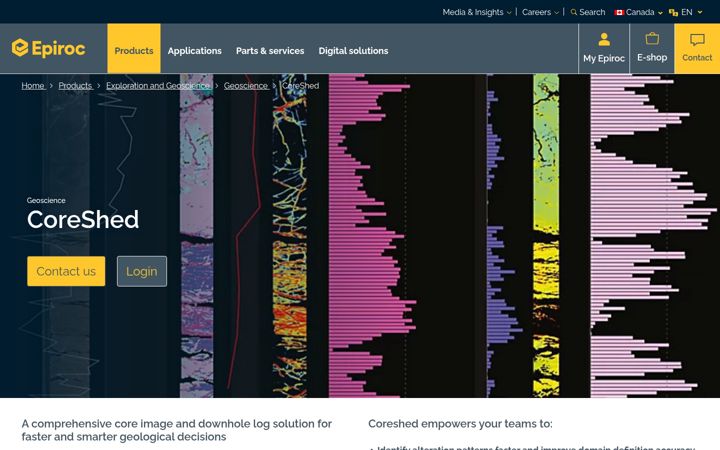
Task: Click the CoreShed heading
Action: [83, 219]
